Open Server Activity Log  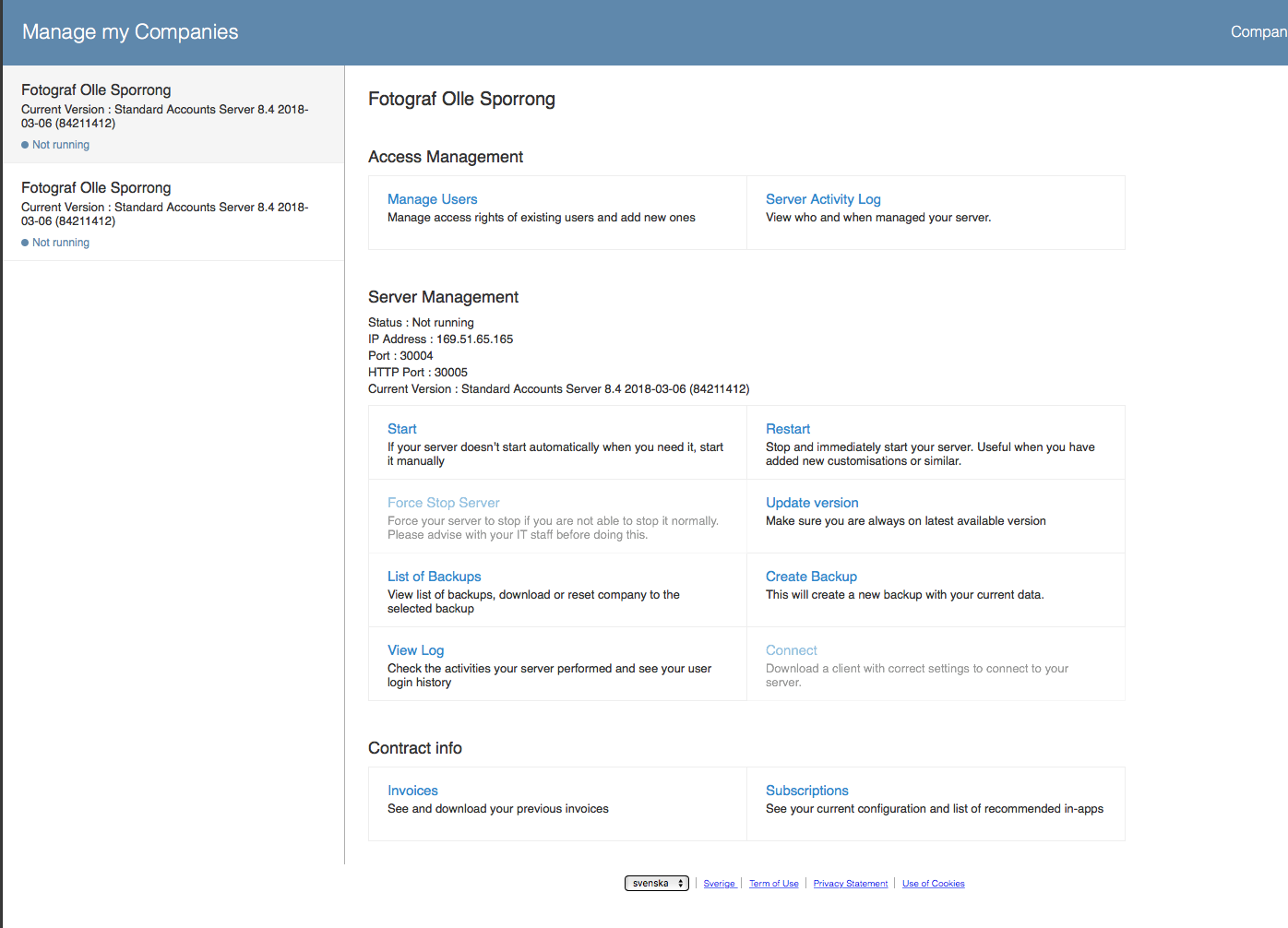click(823, 199)
